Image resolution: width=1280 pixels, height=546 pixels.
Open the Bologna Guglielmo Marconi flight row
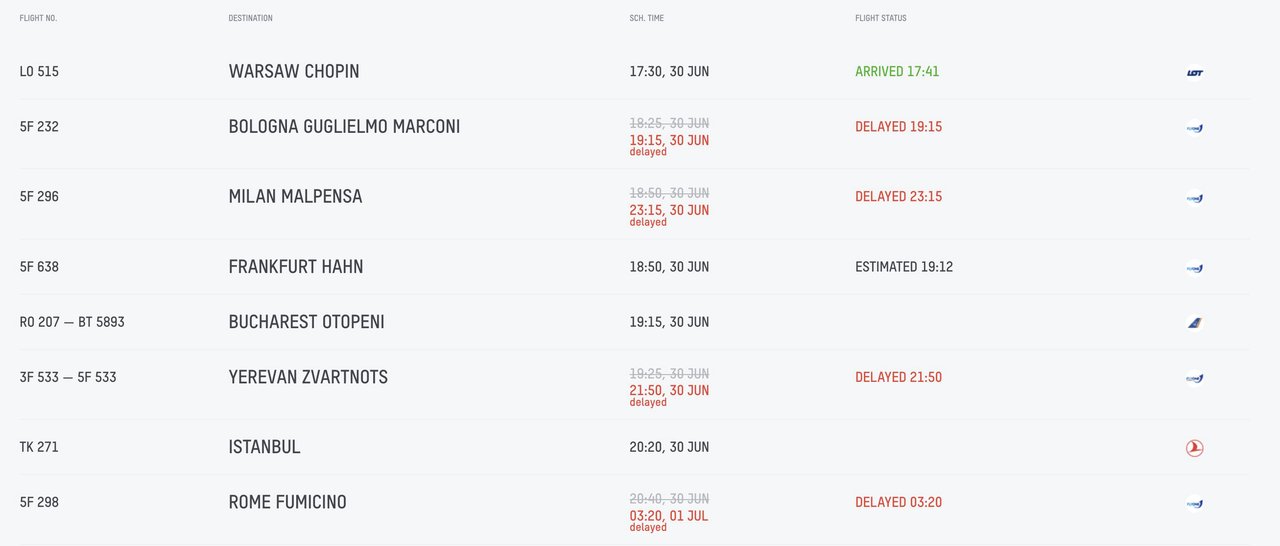[634, 134]
